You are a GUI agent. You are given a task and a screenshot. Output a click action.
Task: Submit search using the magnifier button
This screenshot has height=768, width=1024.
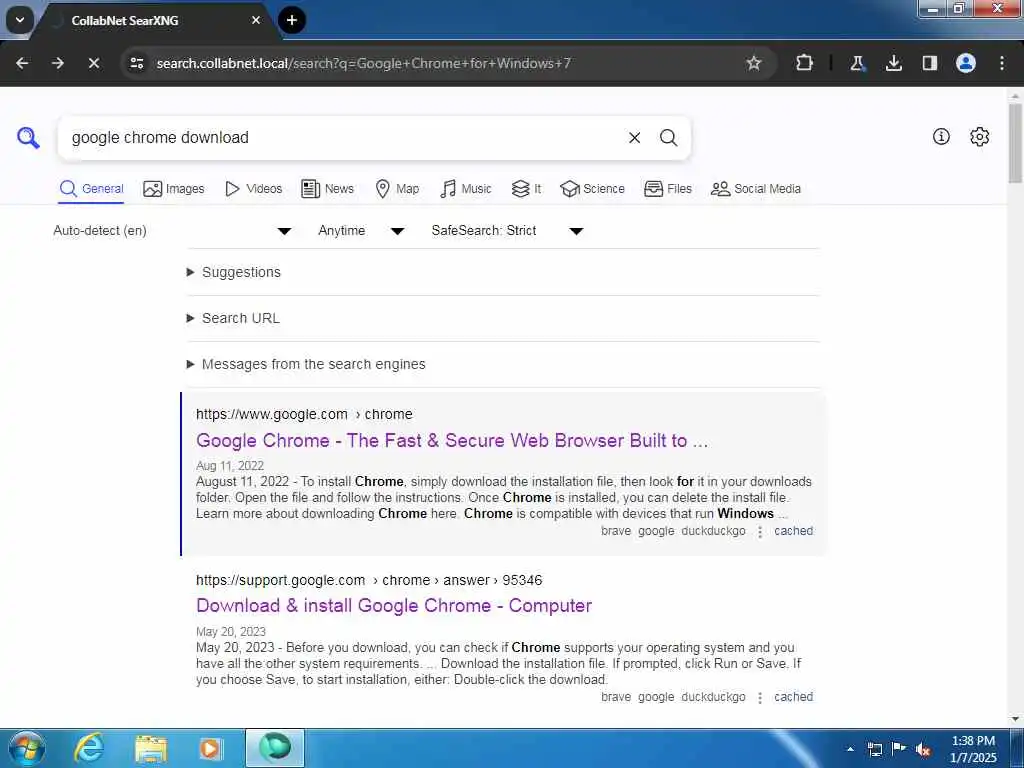coord(668,138)
